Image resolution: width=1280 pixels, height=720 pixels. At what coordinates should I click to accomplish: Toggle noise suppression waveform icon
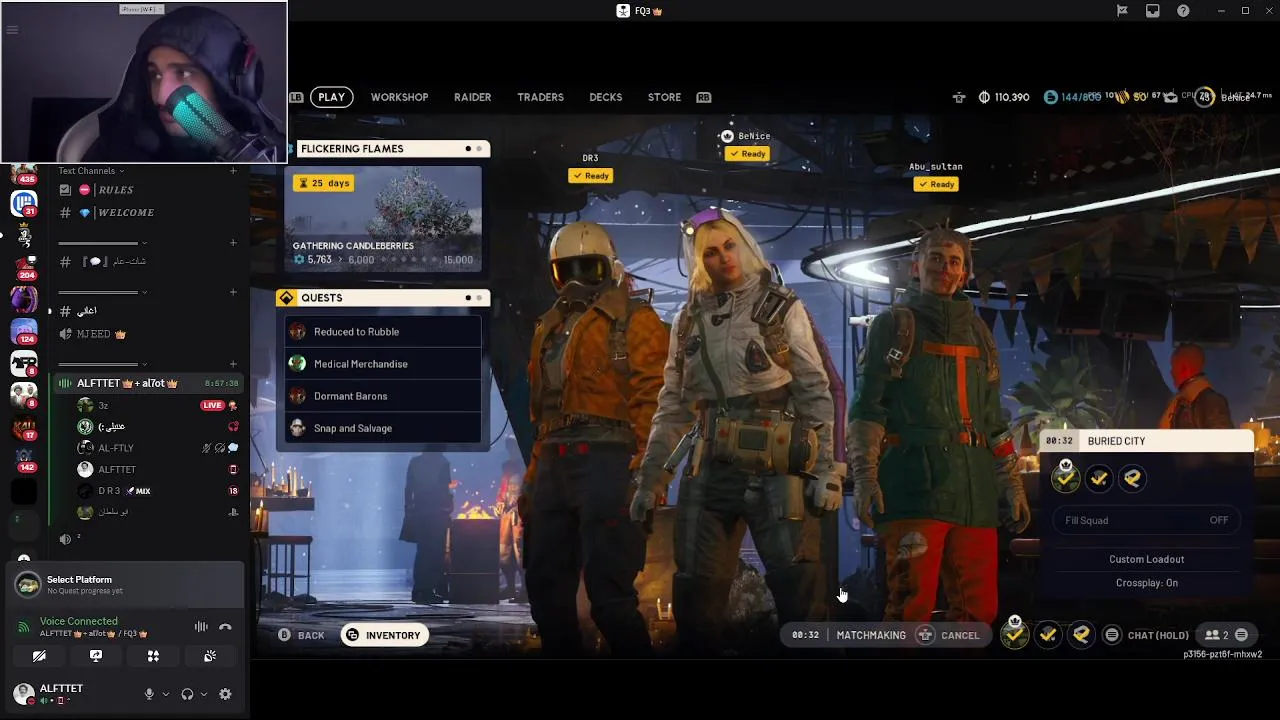(x=201, y=627)
